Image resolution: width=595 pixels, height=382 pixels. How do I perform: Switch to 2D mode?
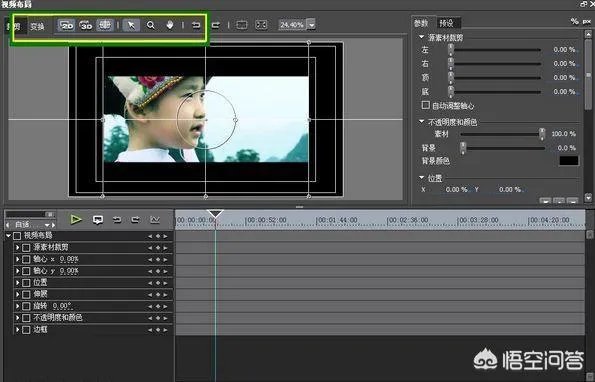66,25
